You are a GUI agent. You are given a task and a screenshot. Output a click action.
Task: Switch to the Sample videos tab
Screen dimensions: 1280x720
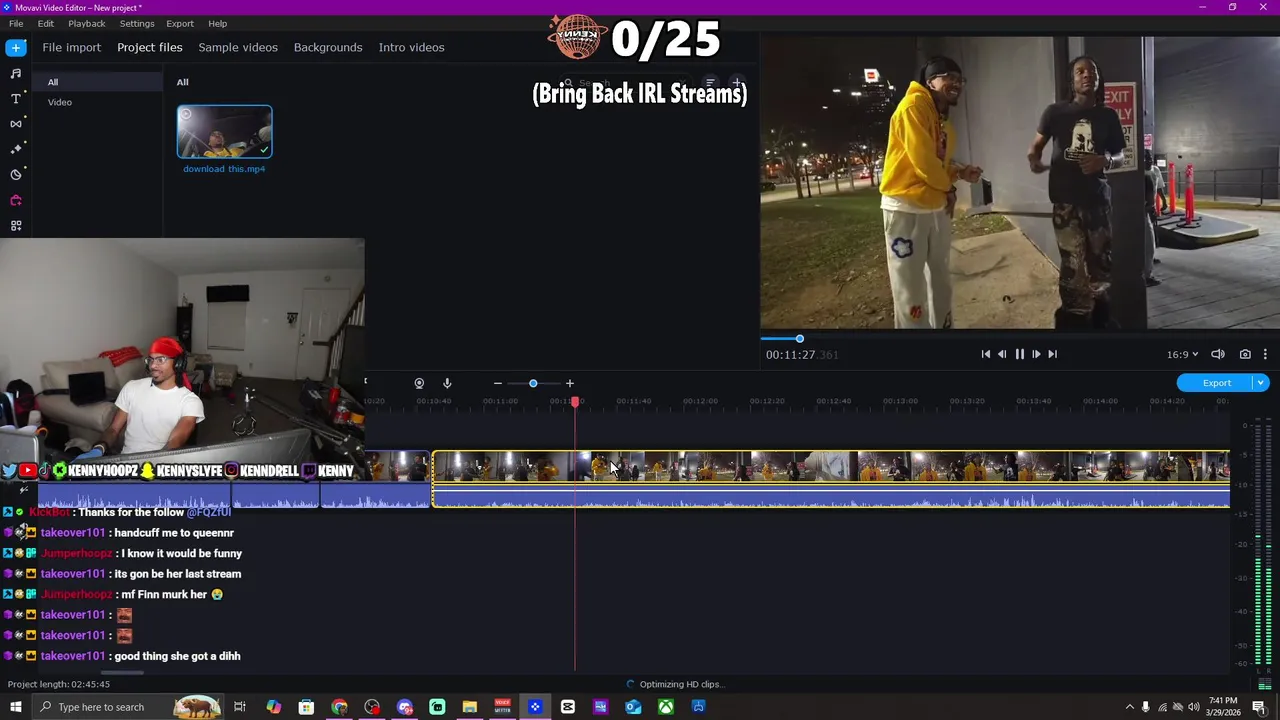point(238,47)
